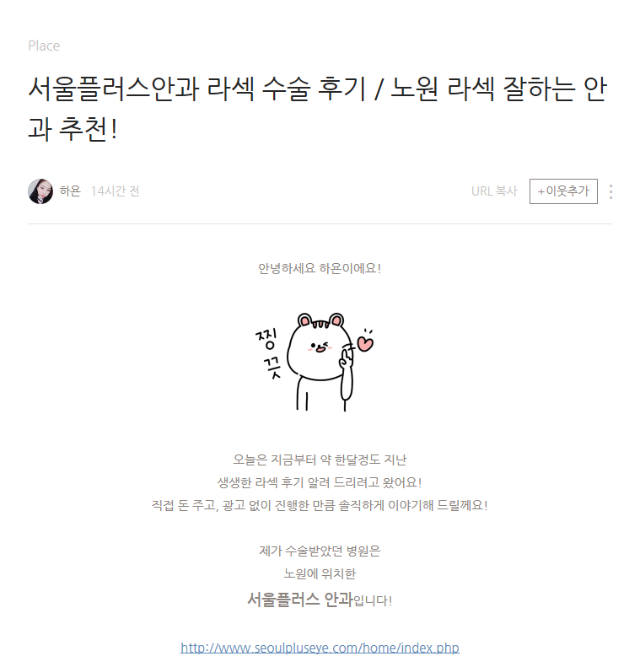Viewport: 640px width, 664px height.
Task: Click the 14시간 전 timestamp
Action: coord(115,191)
